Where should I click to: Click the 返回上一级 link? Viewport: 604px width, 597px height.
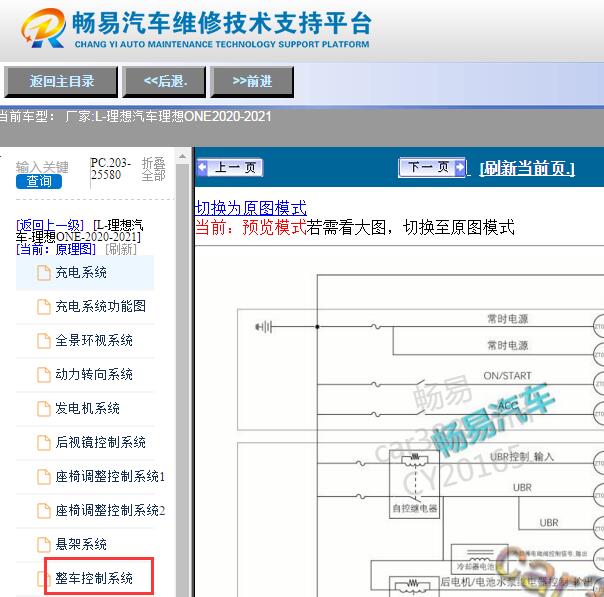pyautogui.click(x=50, y=225)
